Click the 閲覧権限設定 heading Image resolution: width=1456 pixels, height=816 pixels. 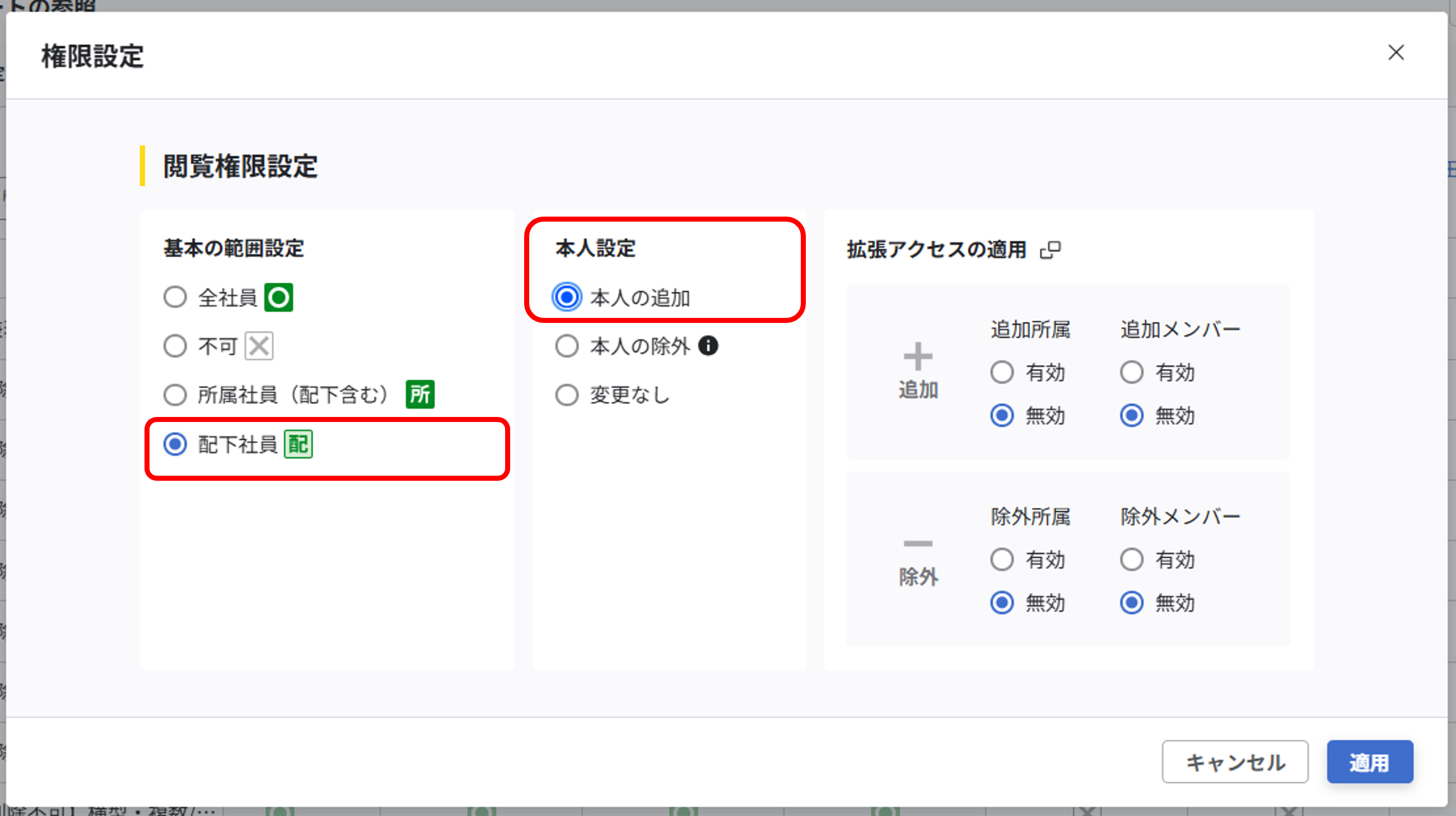(x=240, y=166)
